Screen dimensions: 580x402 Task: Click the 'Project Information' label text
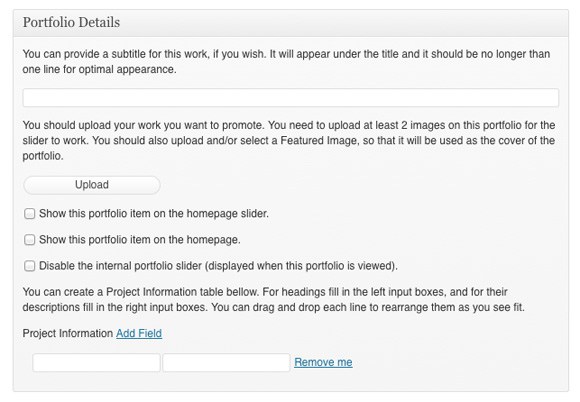click(x=68, y=334)
